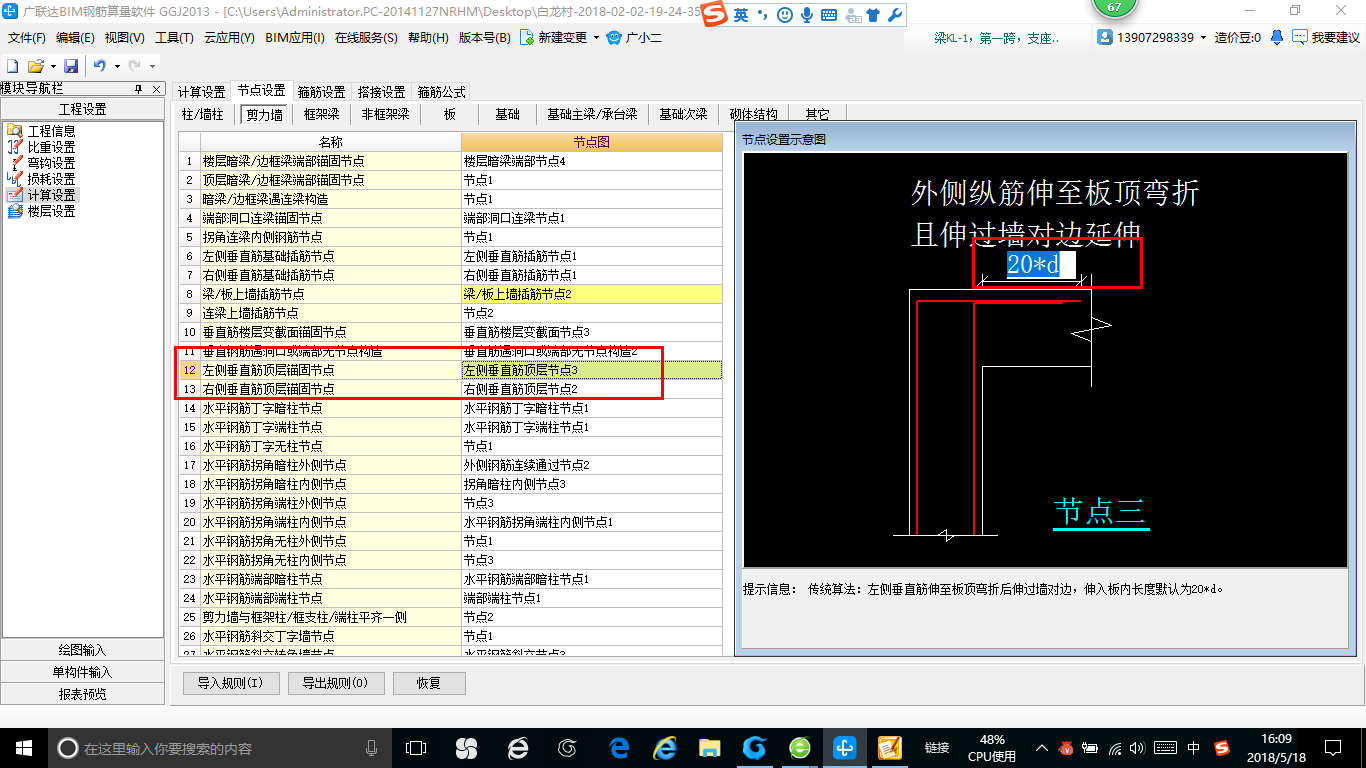Image resolution: width=1366 pixels, height=768 pixels.
Task: Select the 非框架梁 category button
Action: pyautogui.click(x=386, y=114)
